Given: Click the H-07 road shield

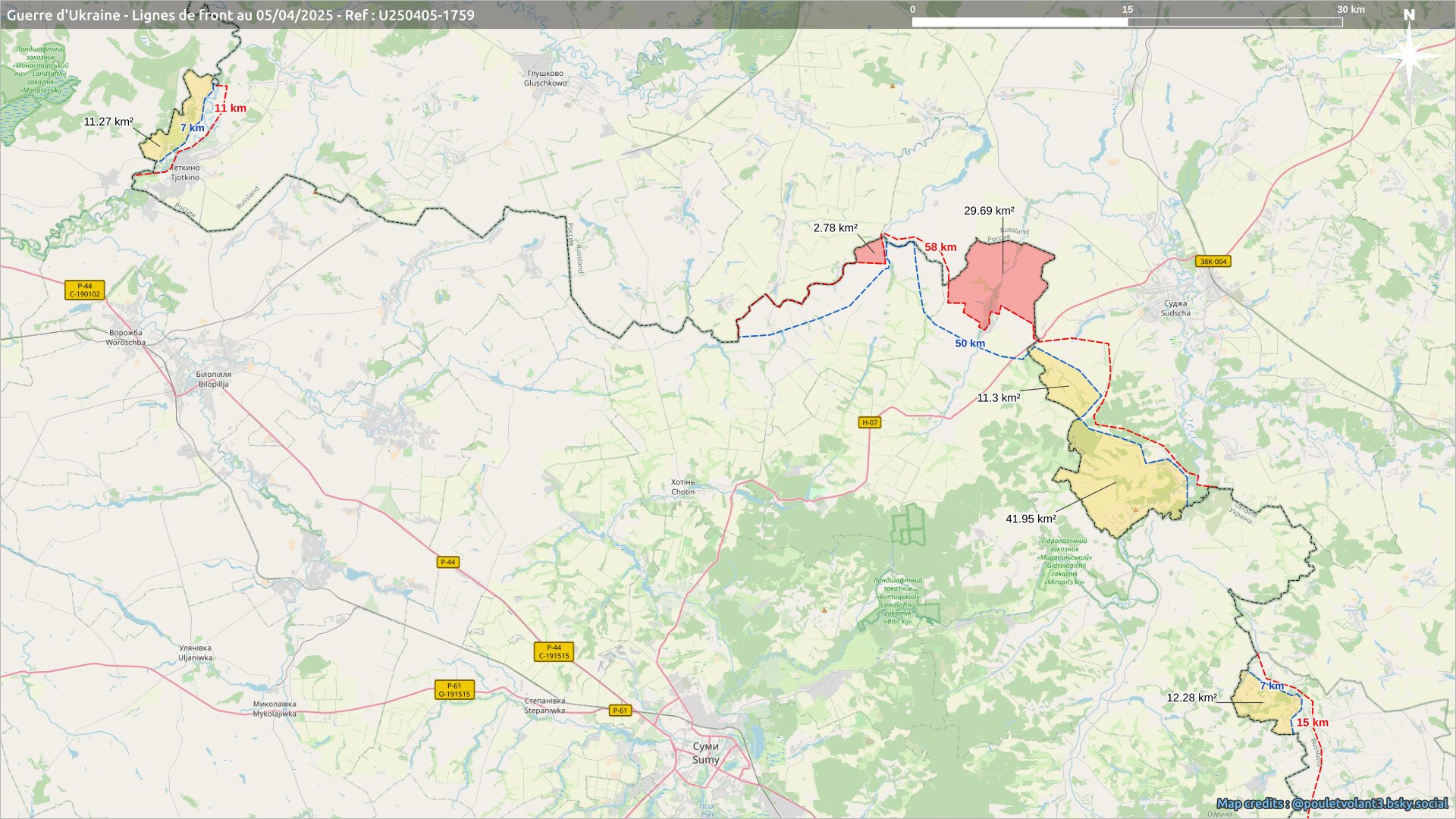Looking at the screenshot, I should (870, 422).
